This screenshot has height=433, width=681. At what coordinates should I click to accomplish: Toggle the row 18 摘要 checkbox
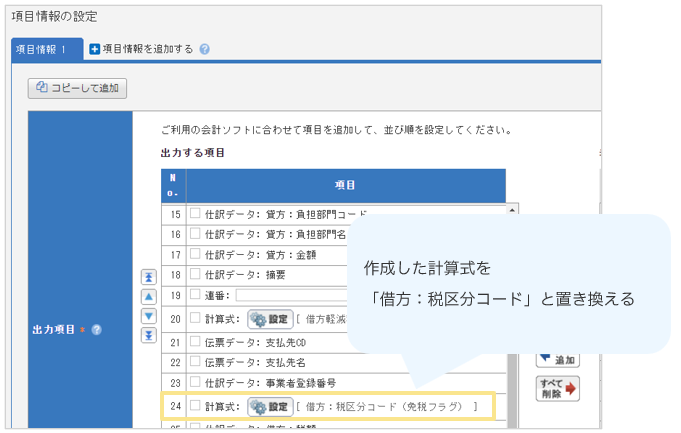click(x=196, y=274)
